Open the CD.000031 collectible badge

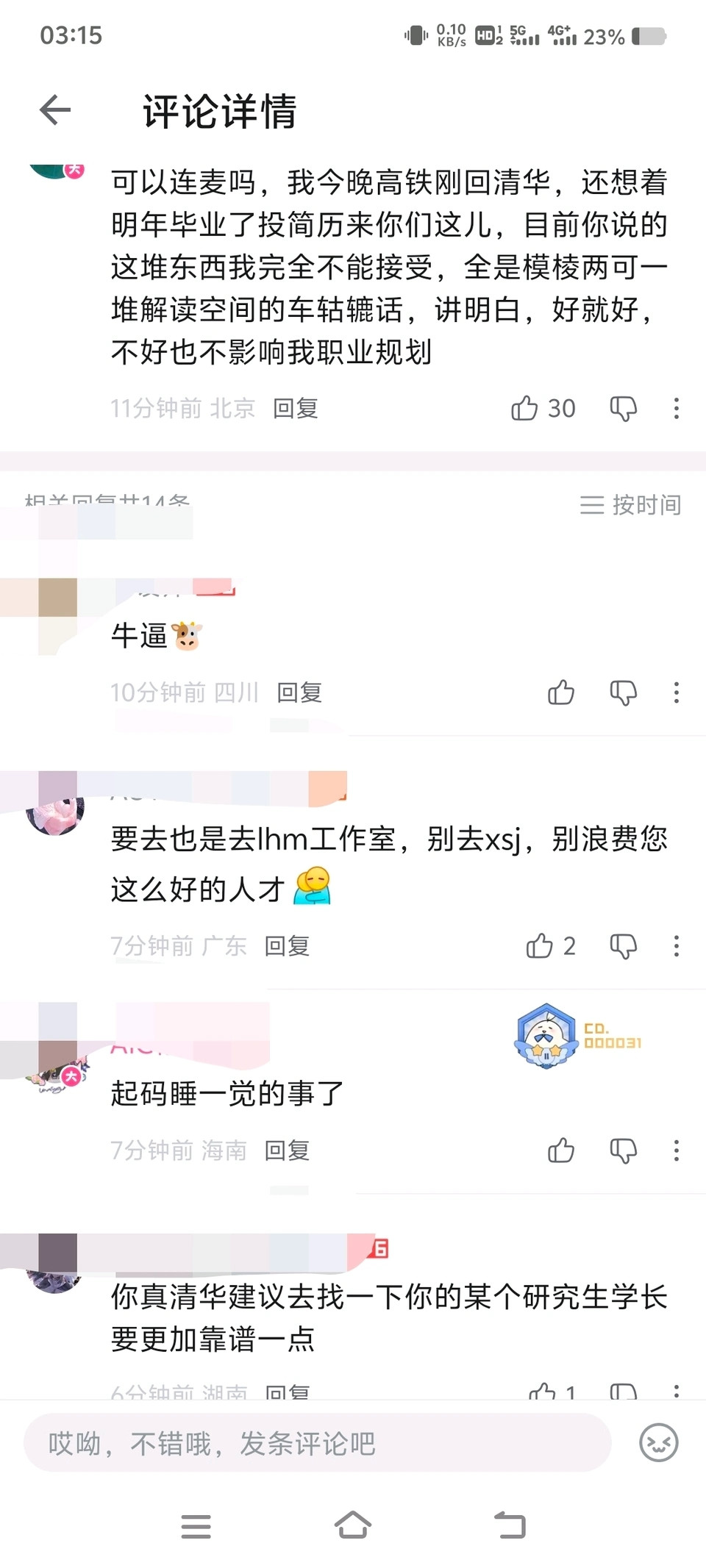[x=578, y=1035]
